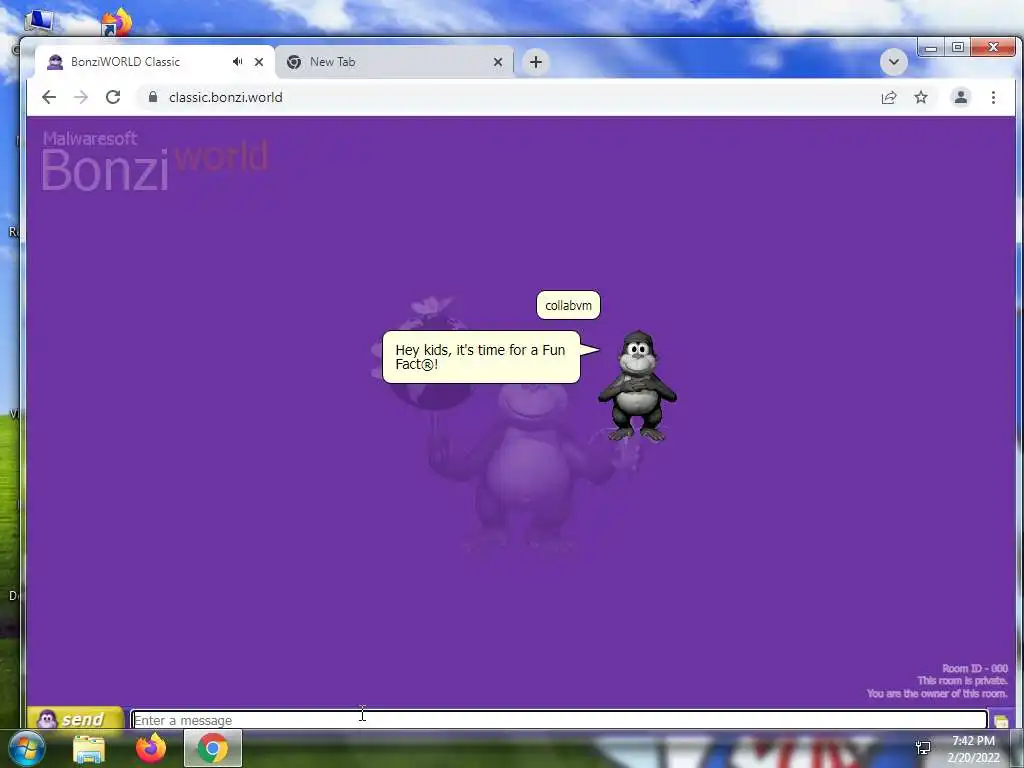Open the Computer icon on the desktop
Screen dimensions: 1024x768
(39, 20)
